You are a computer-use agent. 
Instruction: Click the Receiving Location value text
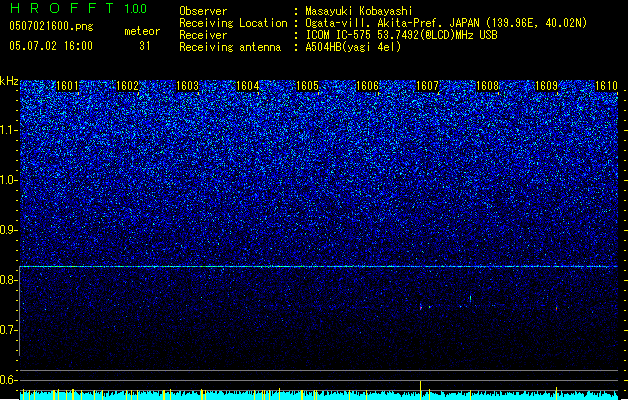[446, 23]
